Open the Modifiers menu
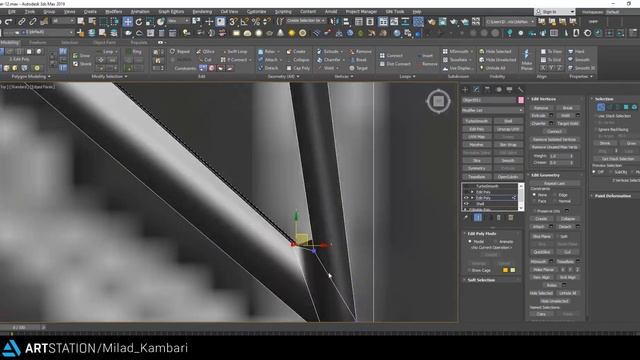The height and width of the screenshot is (360, 640). click(x=113, y=12)
